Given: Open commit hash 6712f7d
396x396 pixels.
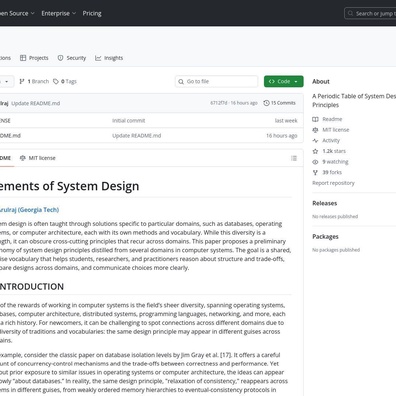Looking at the screenshot, I should (218, 103).
